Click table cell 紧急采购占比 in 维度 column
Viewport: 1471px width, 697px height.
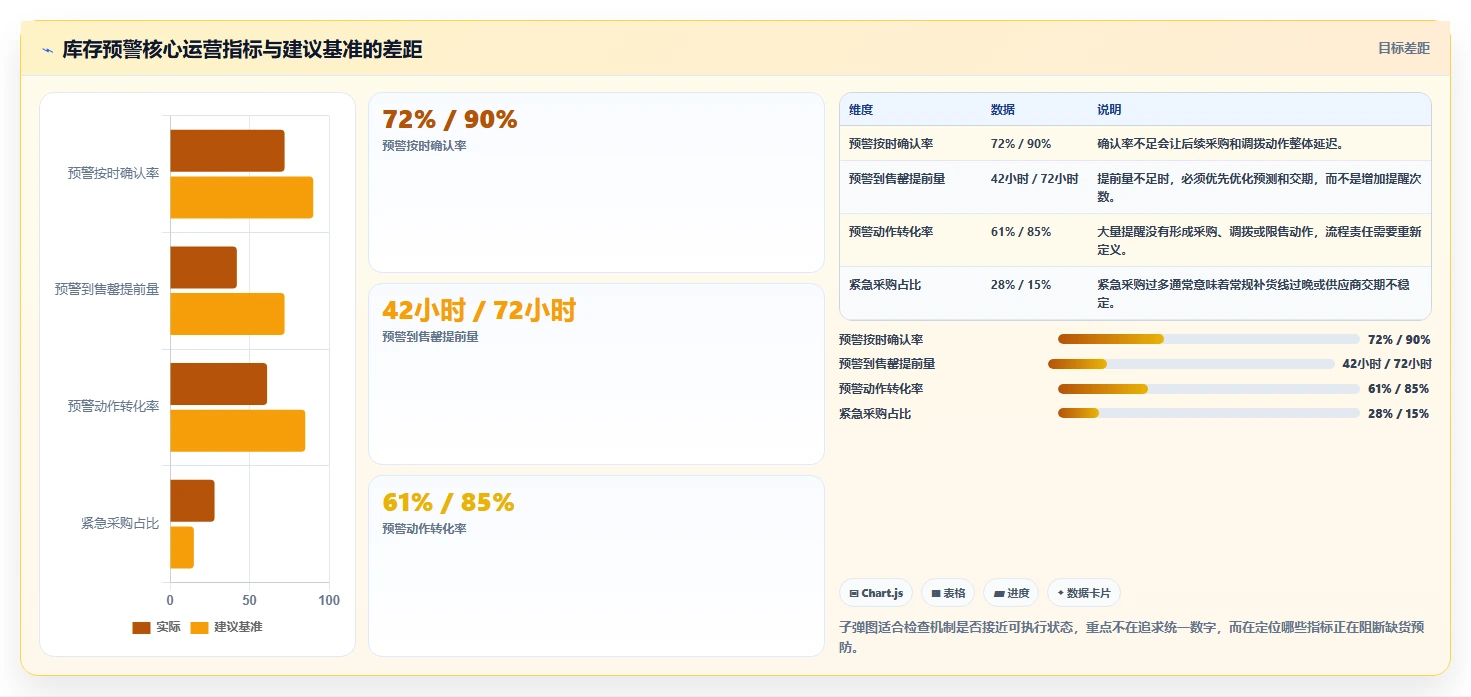coord(885,285)
